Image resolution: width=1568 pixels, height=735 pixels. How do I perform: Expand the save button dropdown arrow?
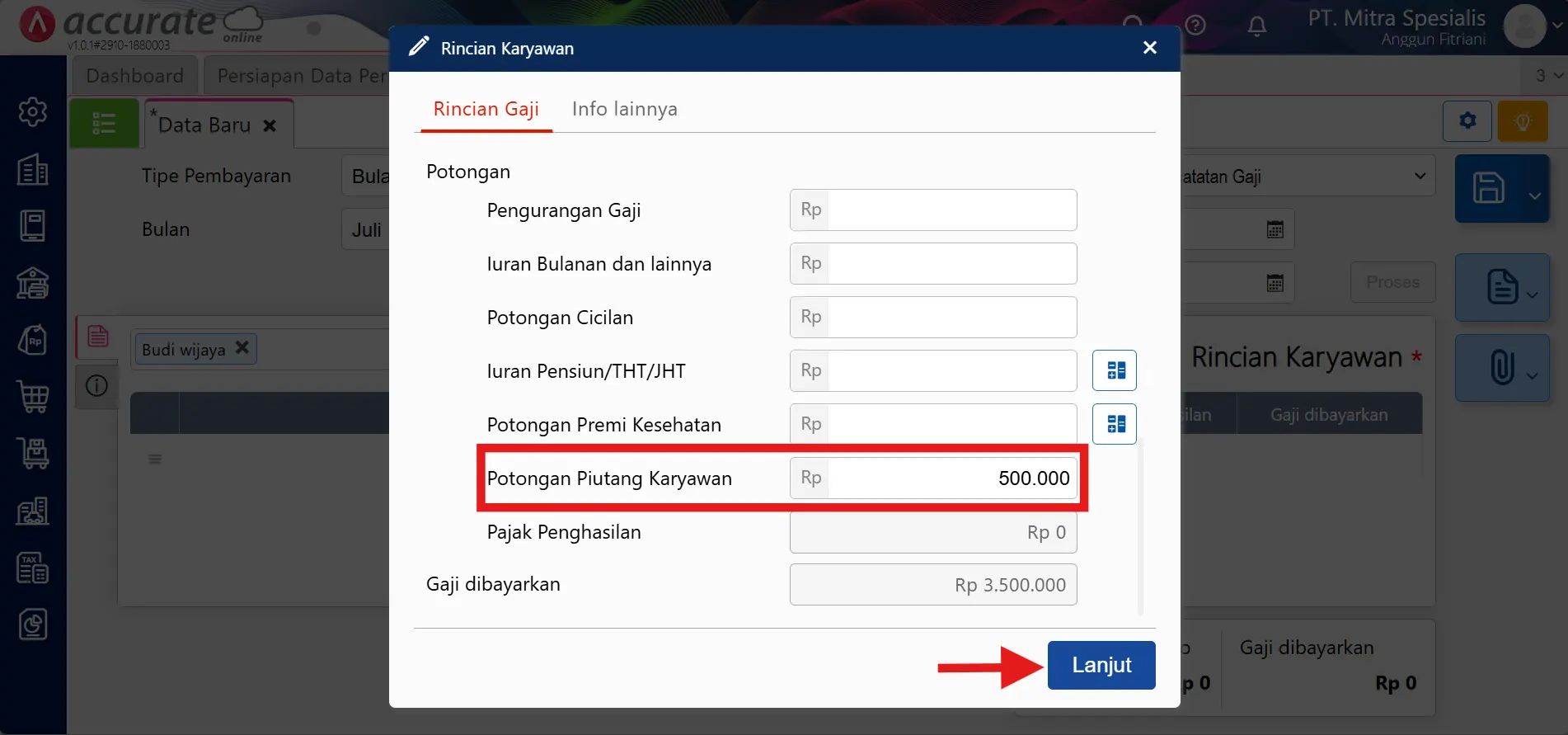(x=1534, y=196)
